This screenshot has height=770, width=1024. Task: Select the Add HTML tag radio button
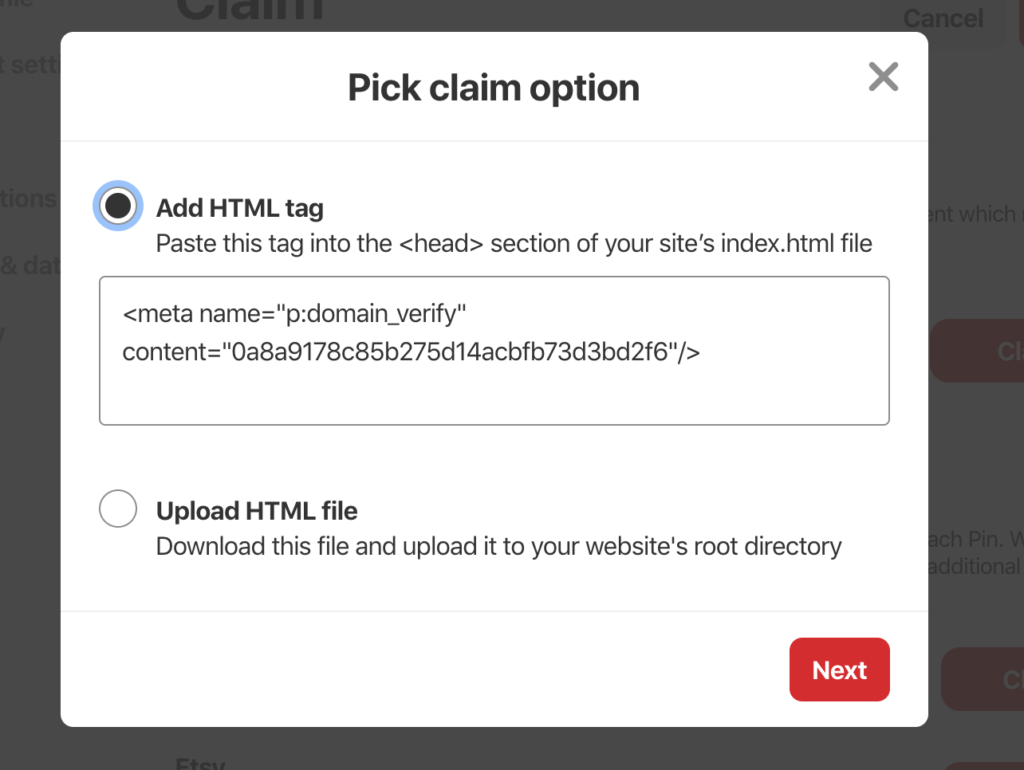pos(118,206)
